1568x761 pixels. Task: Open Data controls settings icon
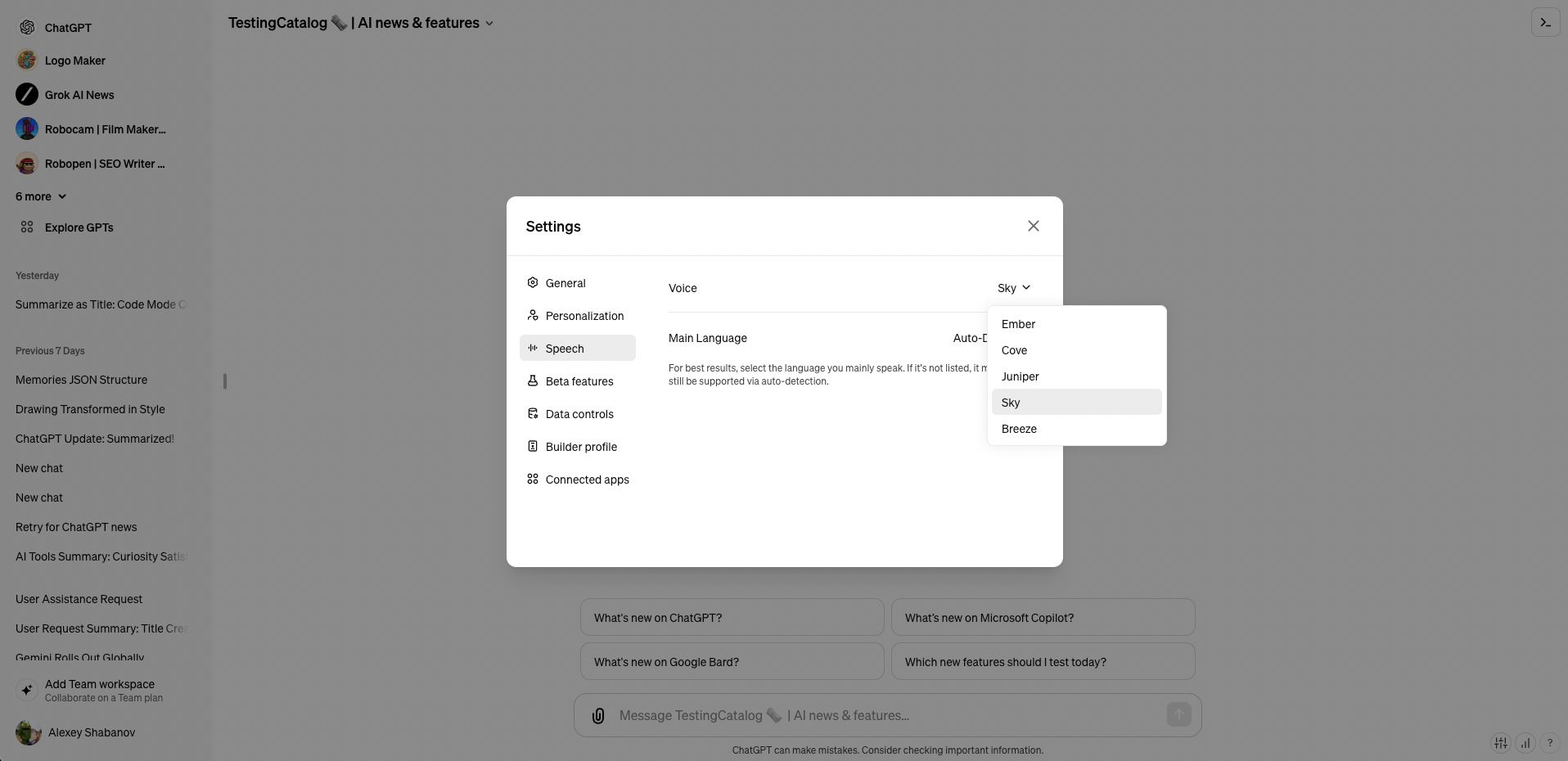(533, 413)
